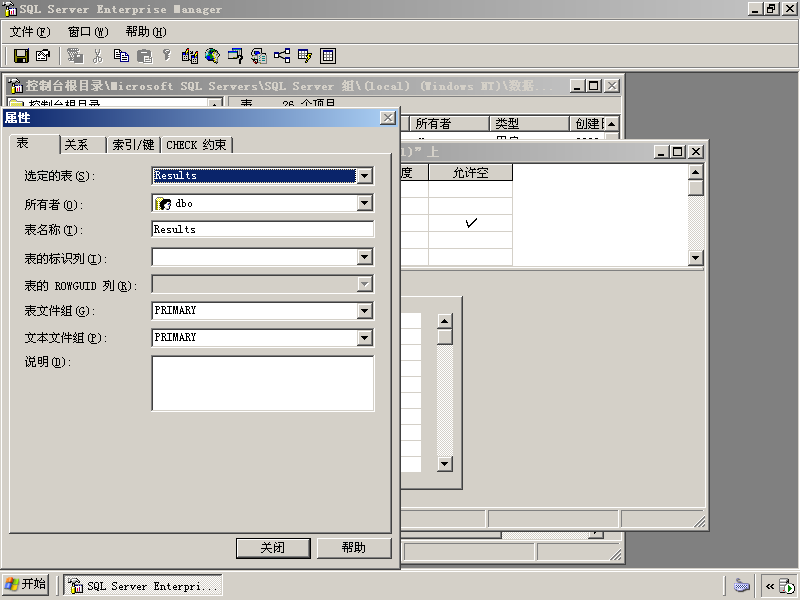The height and width of the screenshot is (600, 800).
Task: Click the table designer vertical scrollbar thumb
Action: pyautogui.click(x=695, y=188)
